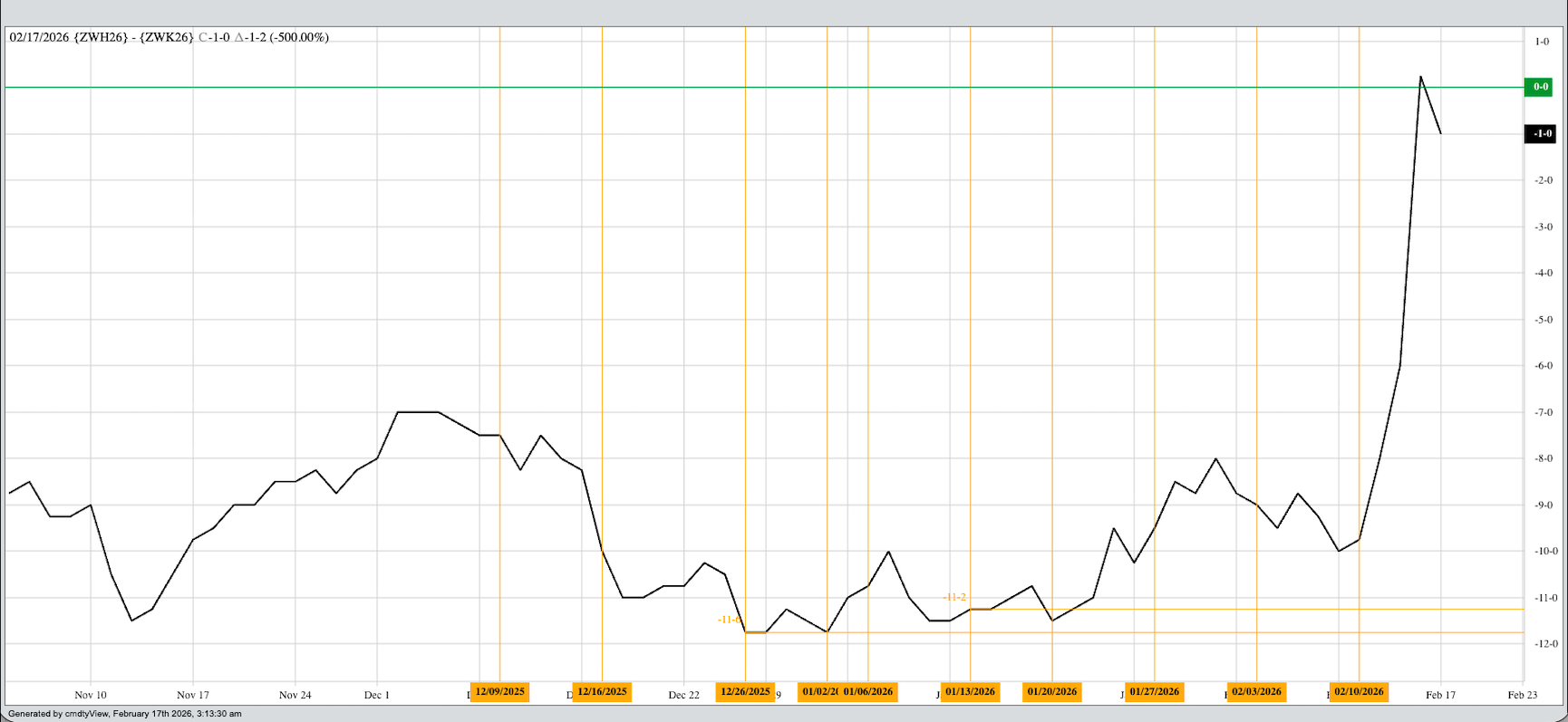This screenshot has width=1568, height=722.
Task: Click the Generated by cmdtyView footer text
Action: (125, 714)
